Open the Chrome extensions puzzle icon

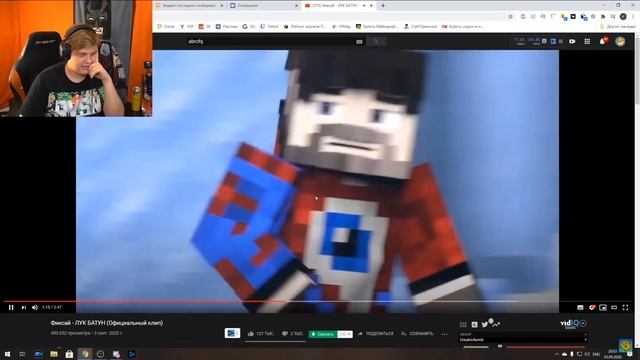[603, 16]
